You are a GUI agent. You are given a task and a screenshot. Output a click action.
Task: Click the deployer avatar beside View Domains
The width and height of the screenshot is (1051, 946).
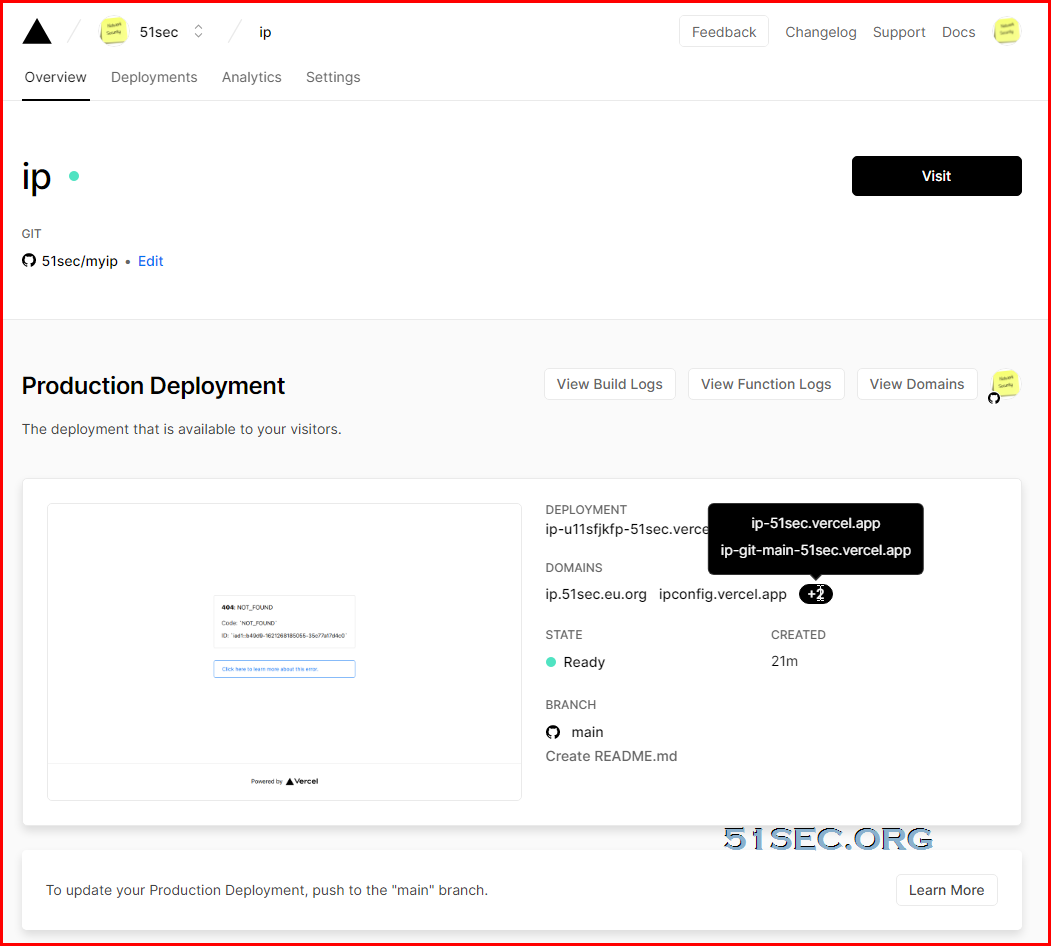tap(1005, 384)
